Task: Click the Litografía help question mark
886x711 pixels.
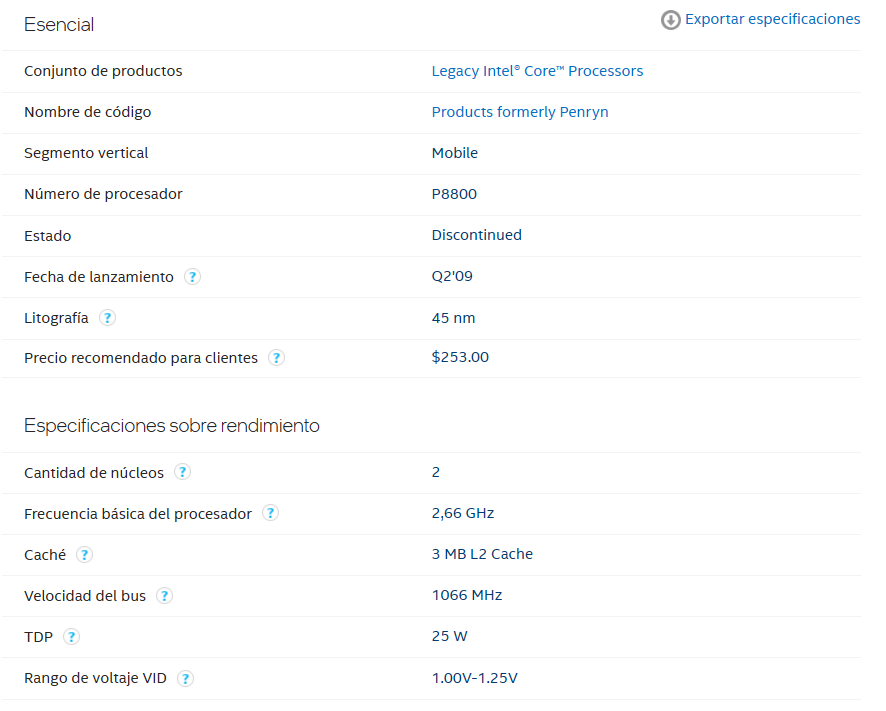Action: click(108, 318)
